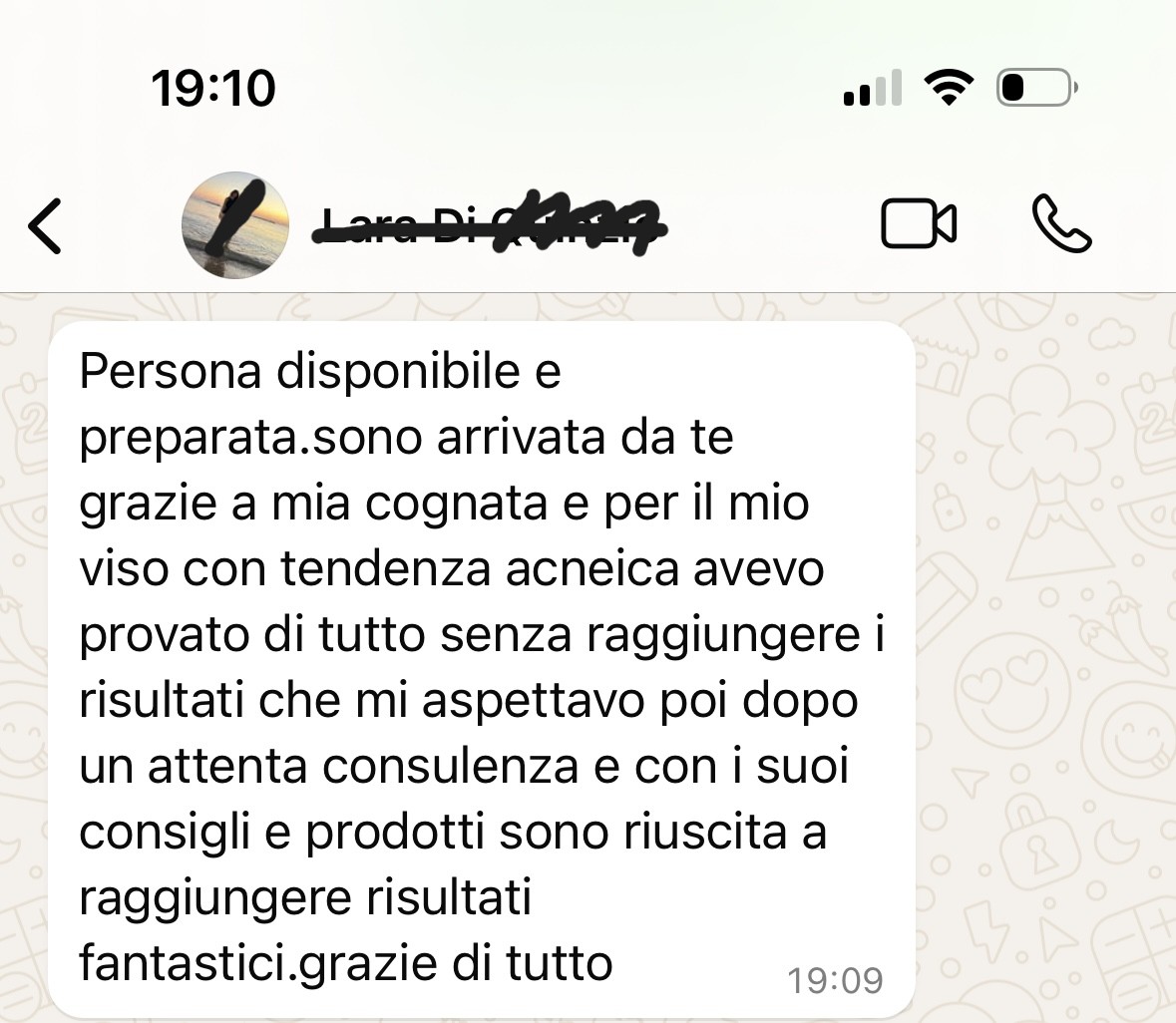The width and height of the screenshot is (1176, 1023).
Task: Open contact info via the scribbled-out name
Action: pyautogui.click(x=489, y=223)
